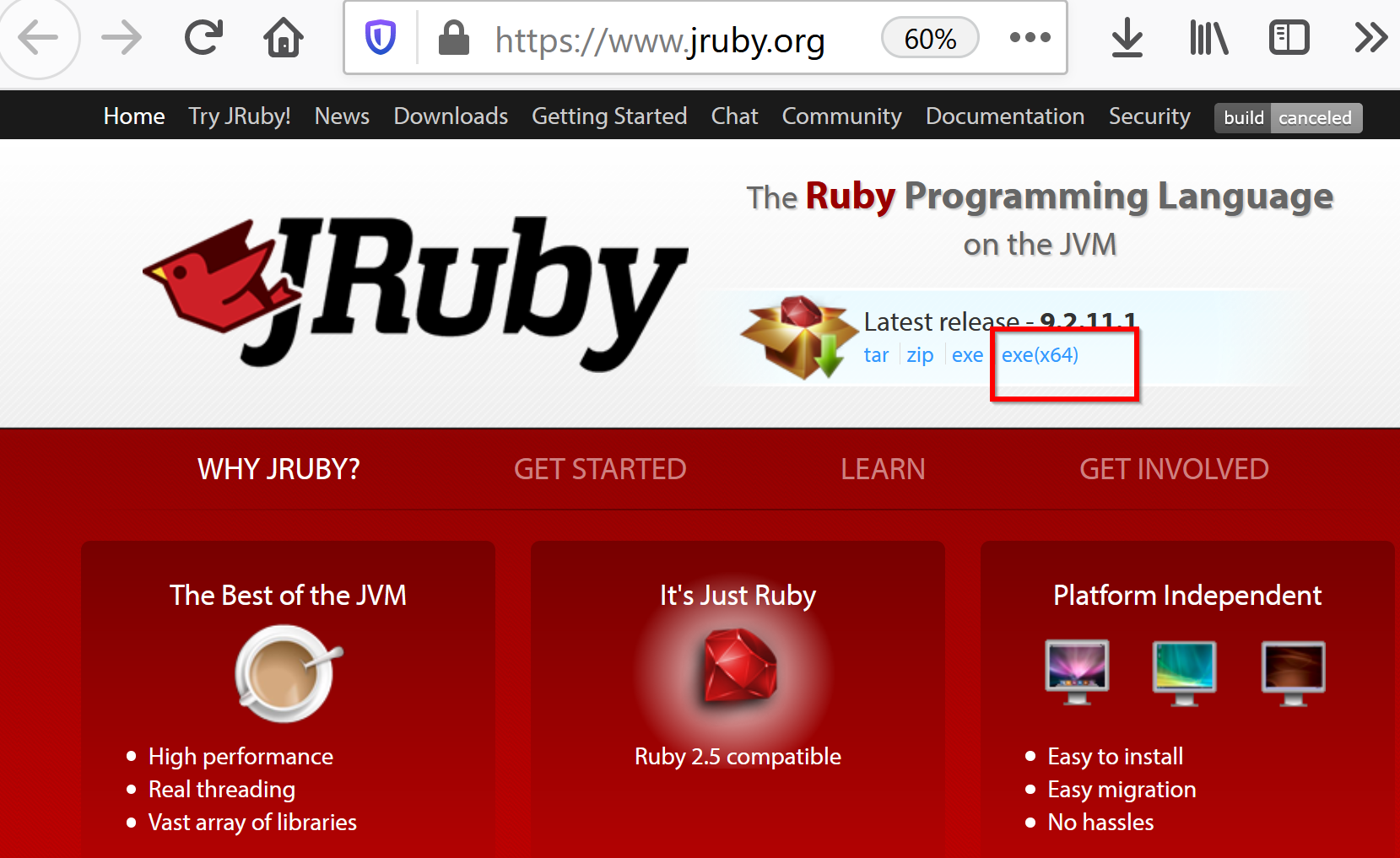
Task: Toggle the sidebar view icon
Action: click(1289, 38)
